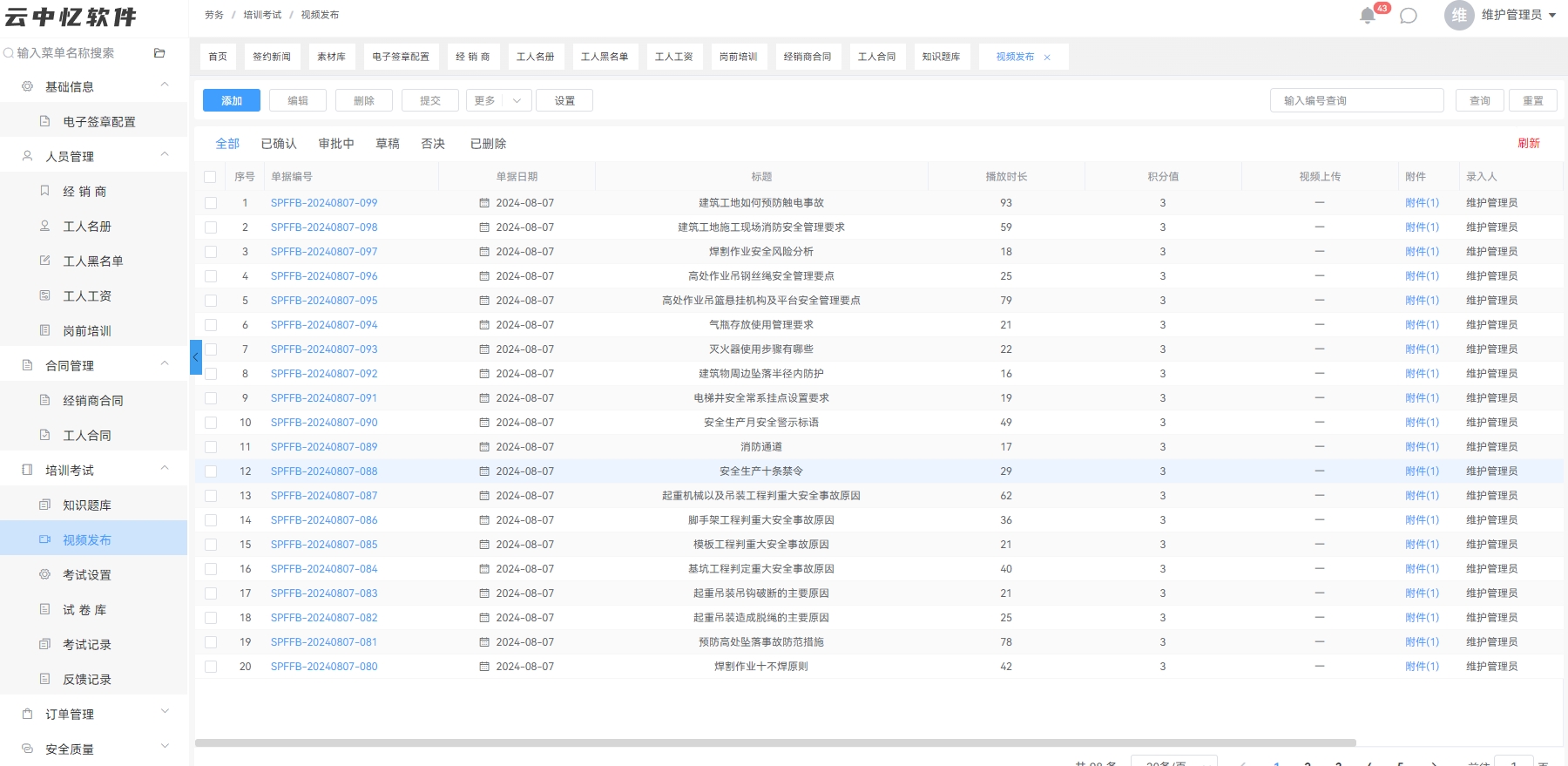Viewport: 1568px width, 766px height.
Task: Check the row SPFFB-20240807-088 checkbox
Action: click(x=210, y=471)
